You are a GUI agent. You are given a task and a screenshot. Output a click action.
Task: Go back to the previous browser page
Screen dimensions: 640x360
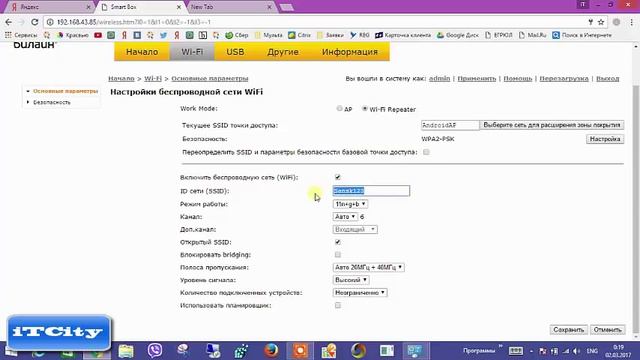[9, 22]
